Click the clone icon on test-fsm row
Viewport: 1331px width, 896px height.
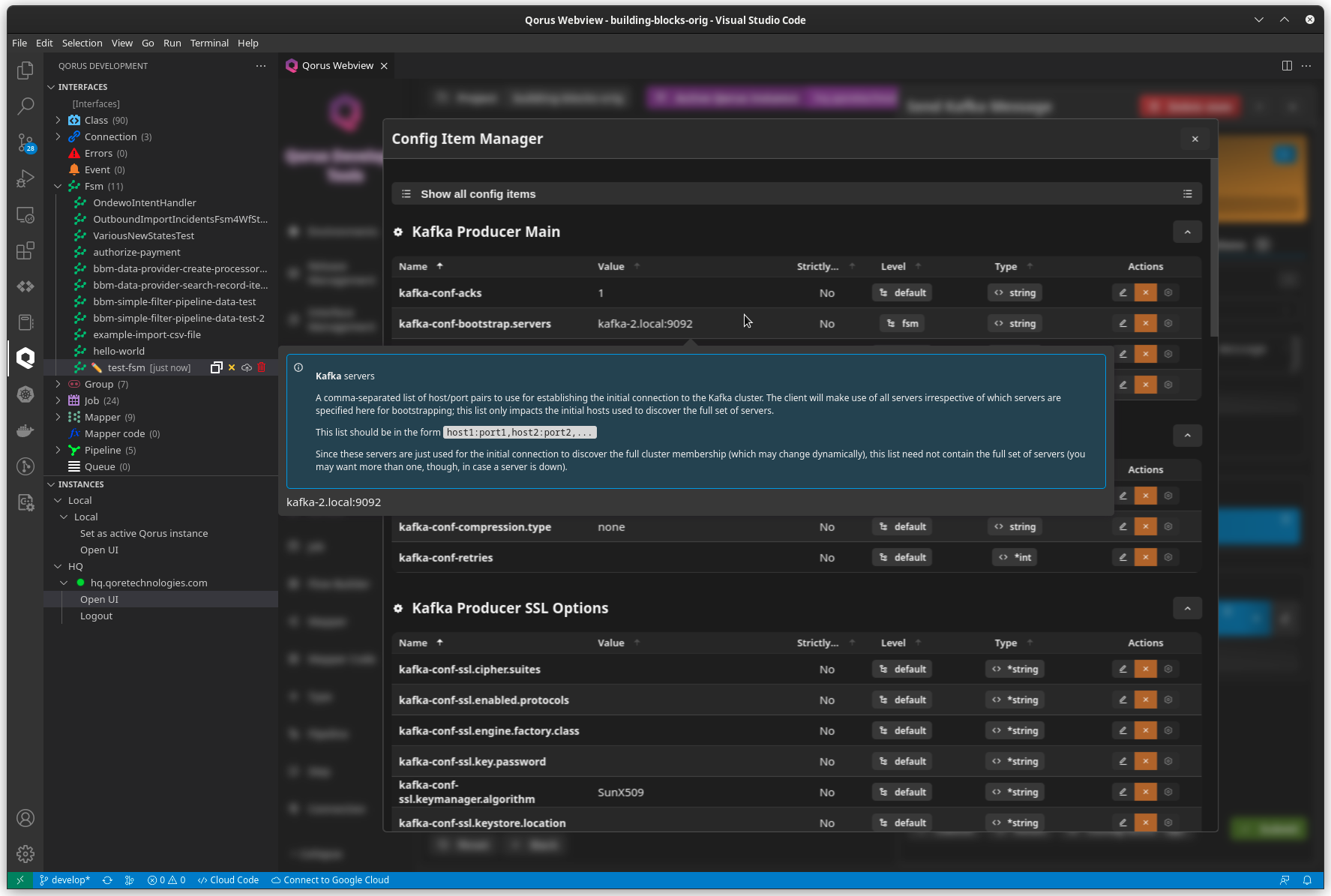(x=217, y=367)
